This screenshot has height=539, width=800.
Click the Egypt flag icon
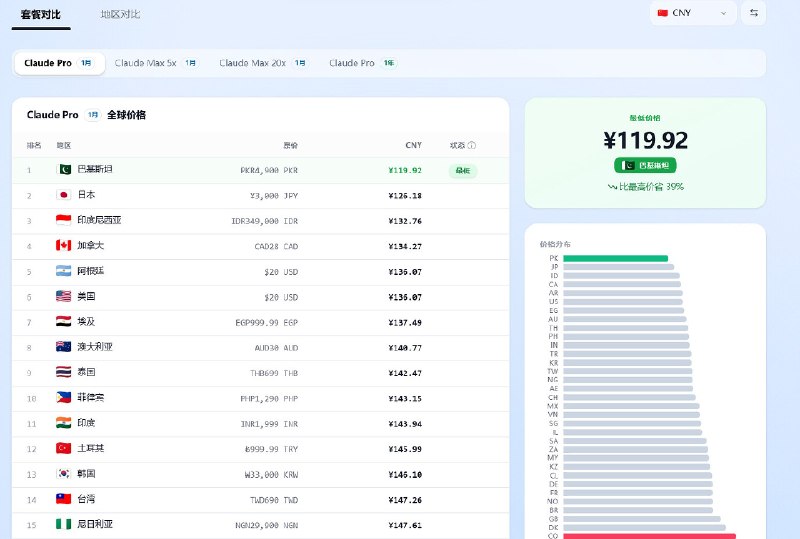click(x=63, y=322)
